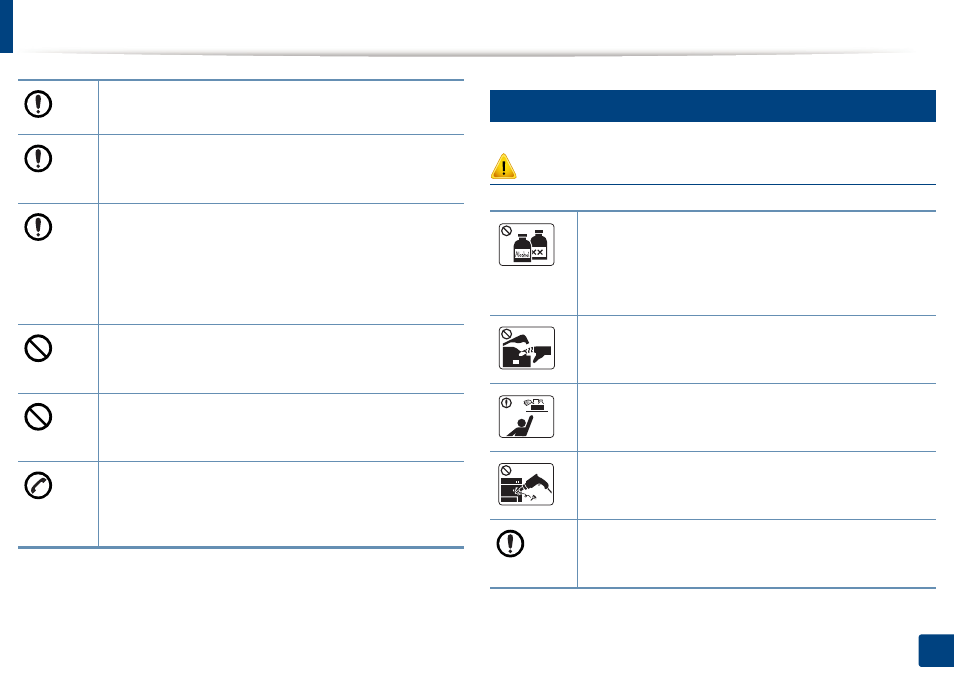Click the empty text cell beside the child pictogram
Image resolution: width=954 pixels, height=674 pixels.
[x=756, y=417]
